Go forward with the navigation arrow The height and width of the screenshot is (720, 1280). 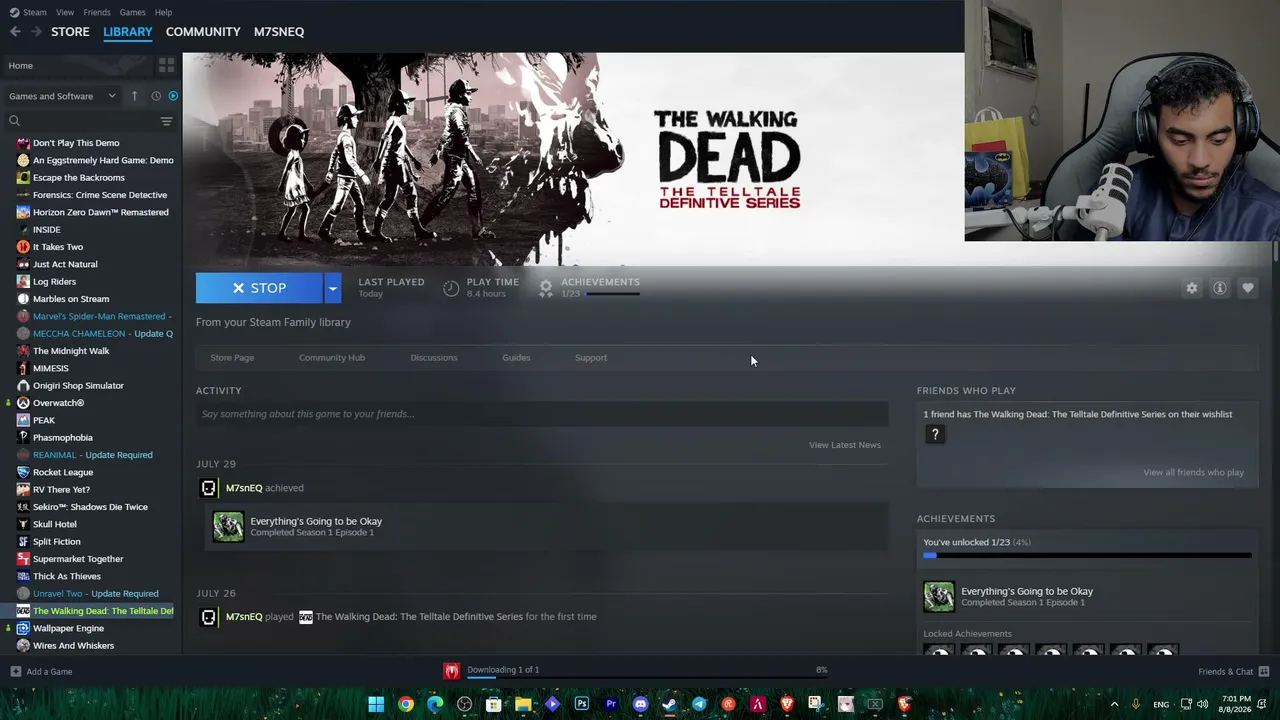point(37,32)
